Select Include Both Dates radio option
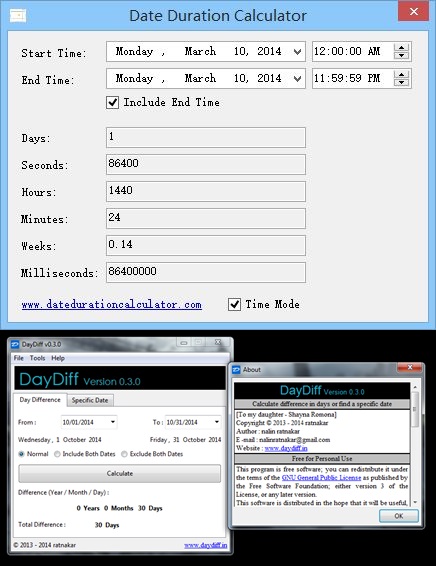 pos(57,454)
